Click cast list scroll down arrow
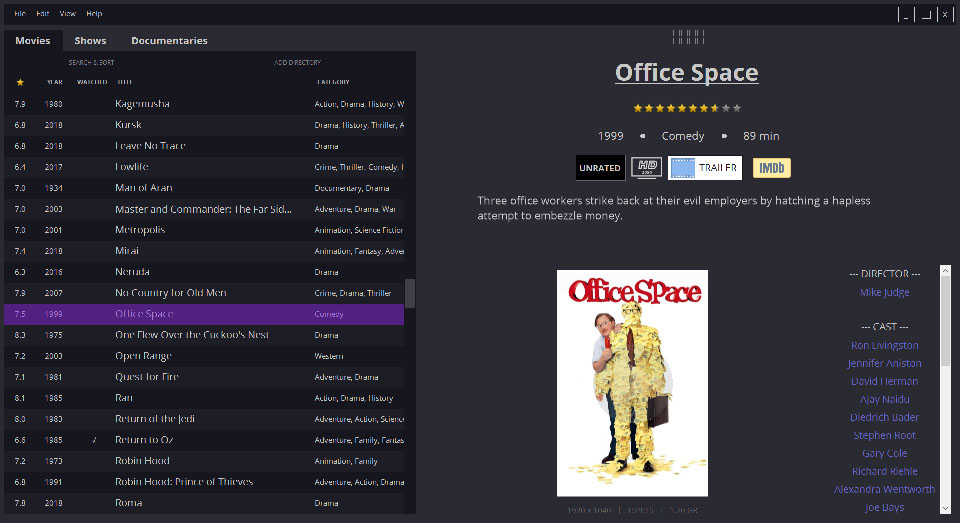Screen dimensions: 960x523 [x=945, y=509]
